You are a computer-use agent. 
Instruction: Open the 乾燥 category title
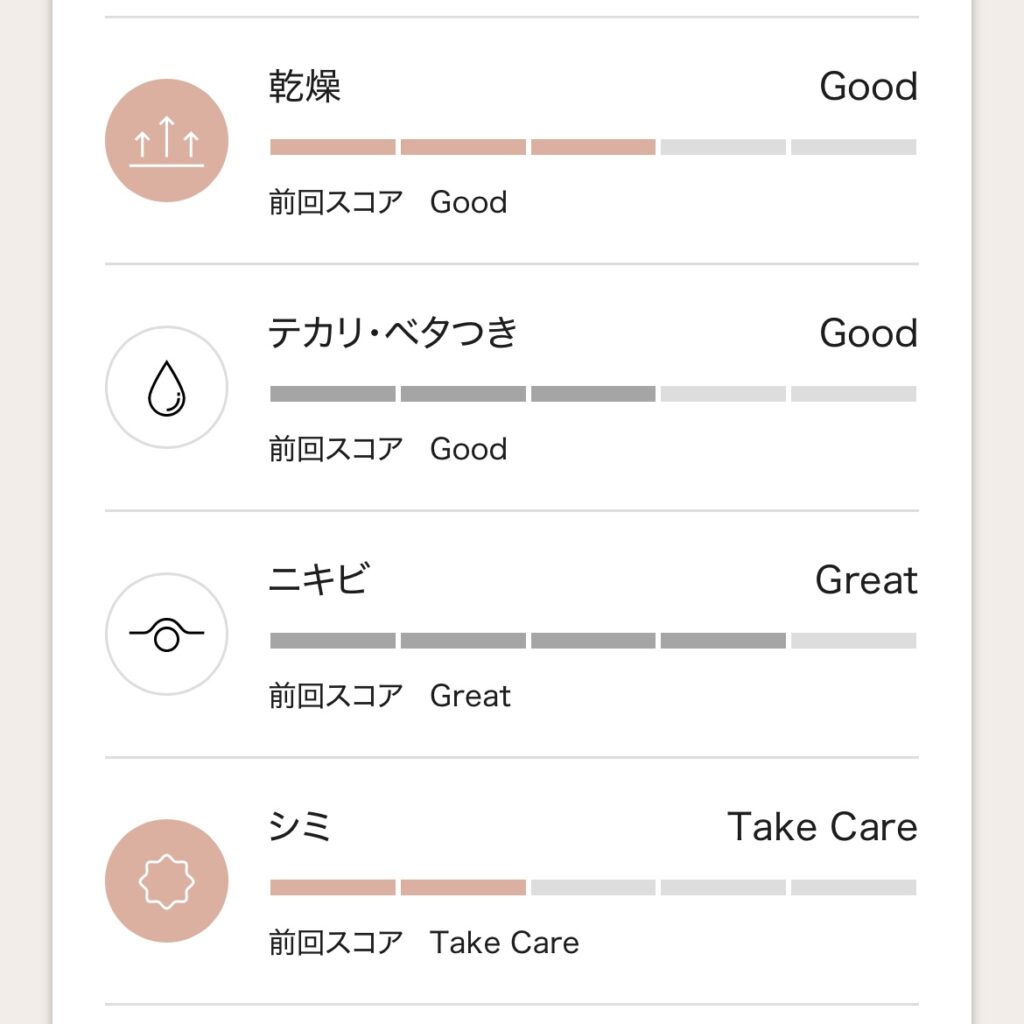305,87
